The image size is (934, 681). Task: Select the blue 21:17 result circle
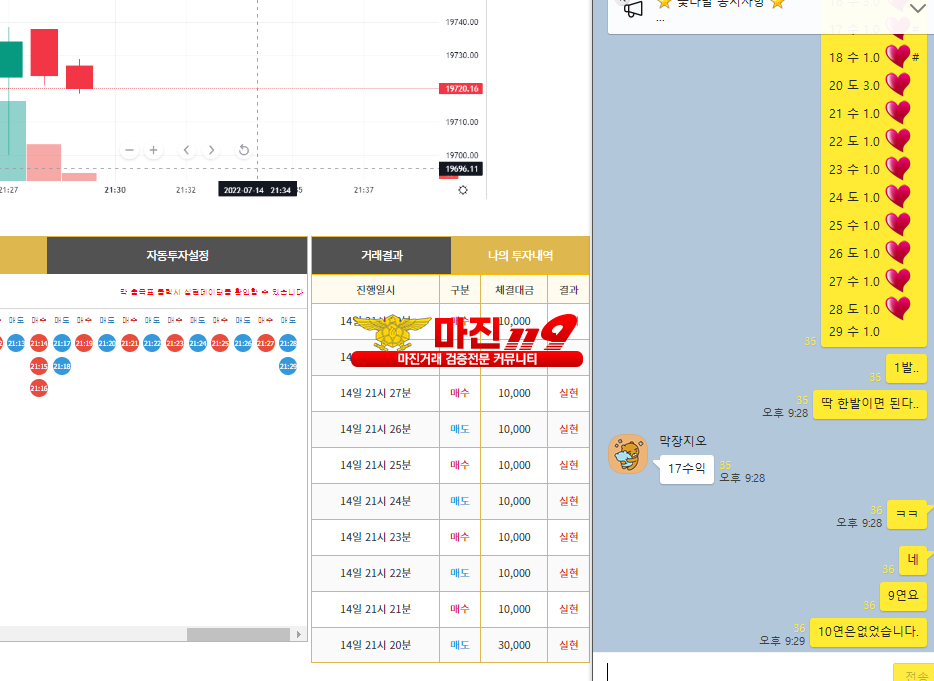pos(62,343)
